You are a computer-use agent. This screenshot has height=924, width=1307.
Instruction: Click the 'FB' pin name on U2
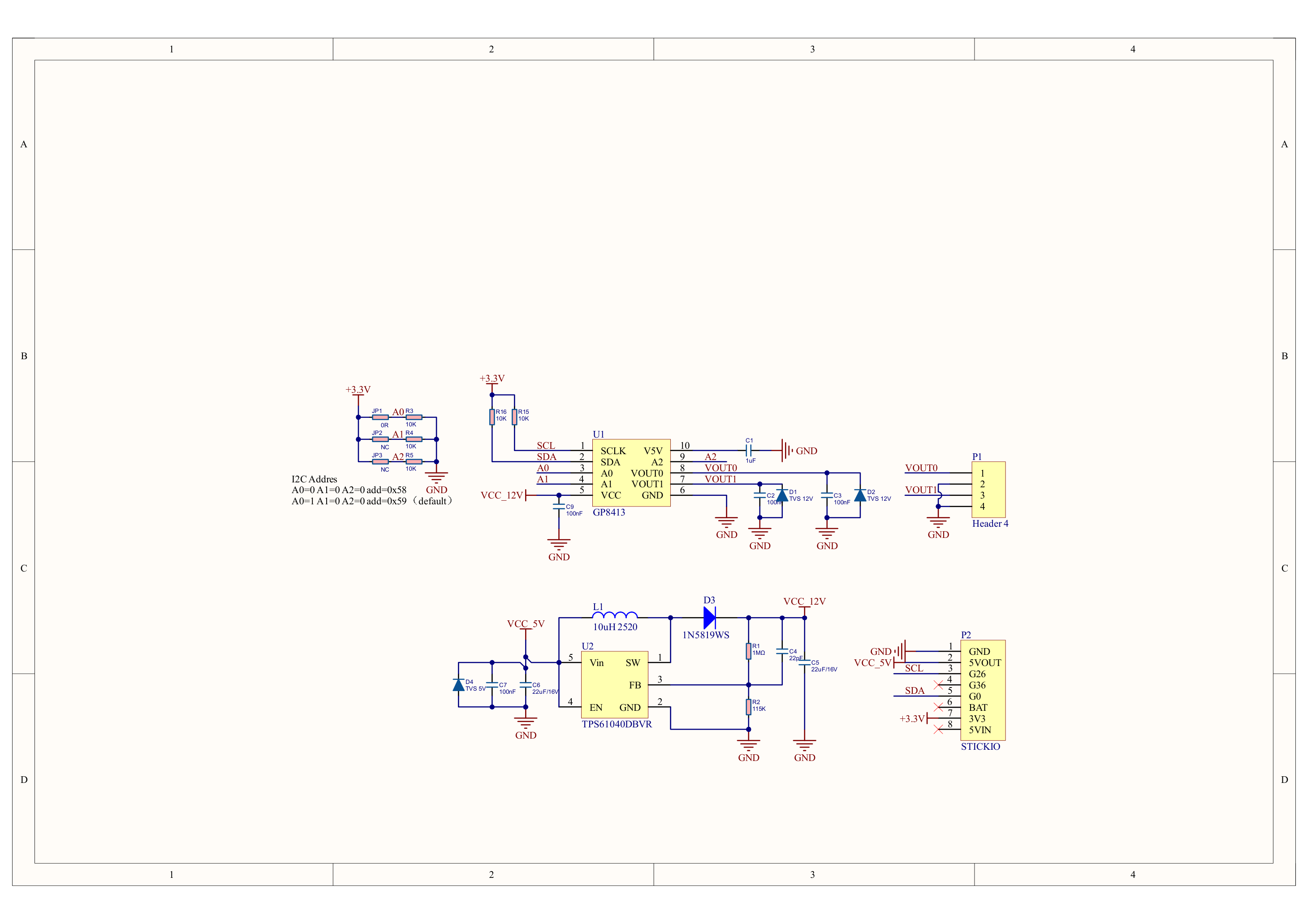click(x=635, y=685)
